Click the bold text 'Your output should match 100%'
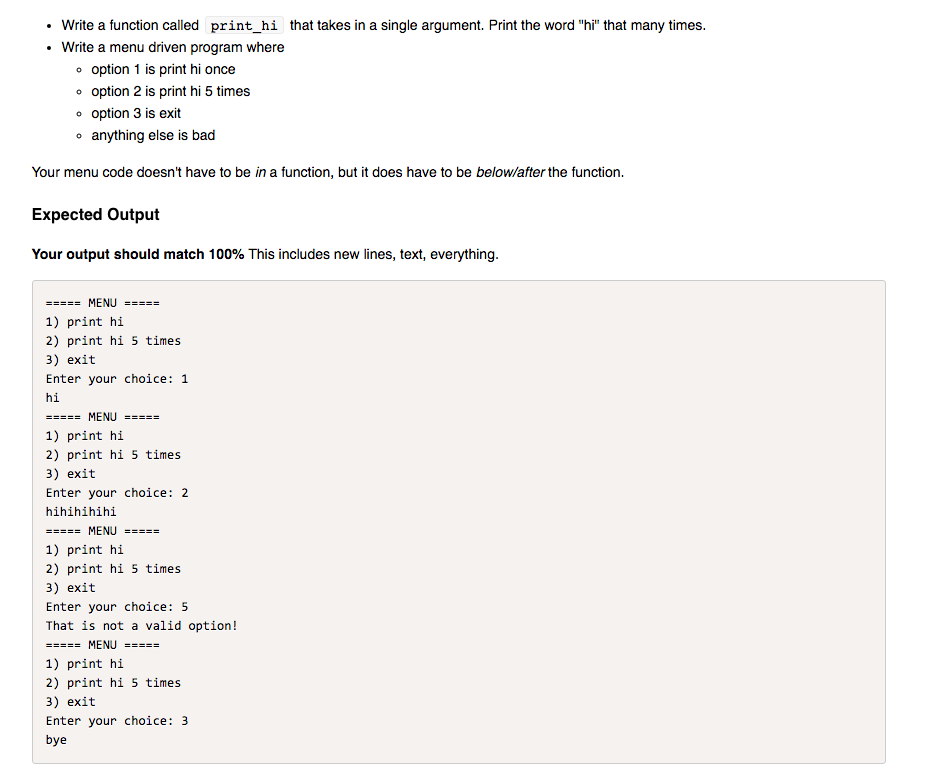 pos(138,255)
